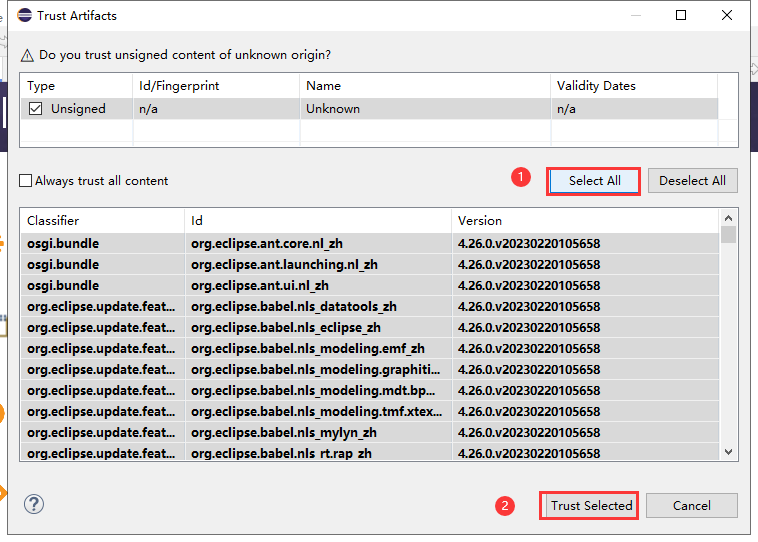The height and width of the screenshot is (542, 758).
Task: Click the Deselect All button
Action: pos(692,181)
